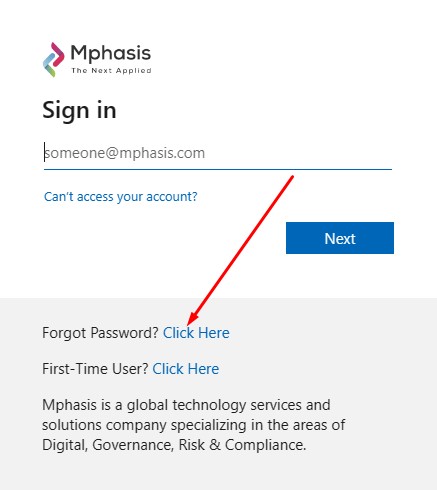Viewport: 437px width, 490px height.
Task: Click the "First-Time User?" label text
Action: (x=95, y=369)
